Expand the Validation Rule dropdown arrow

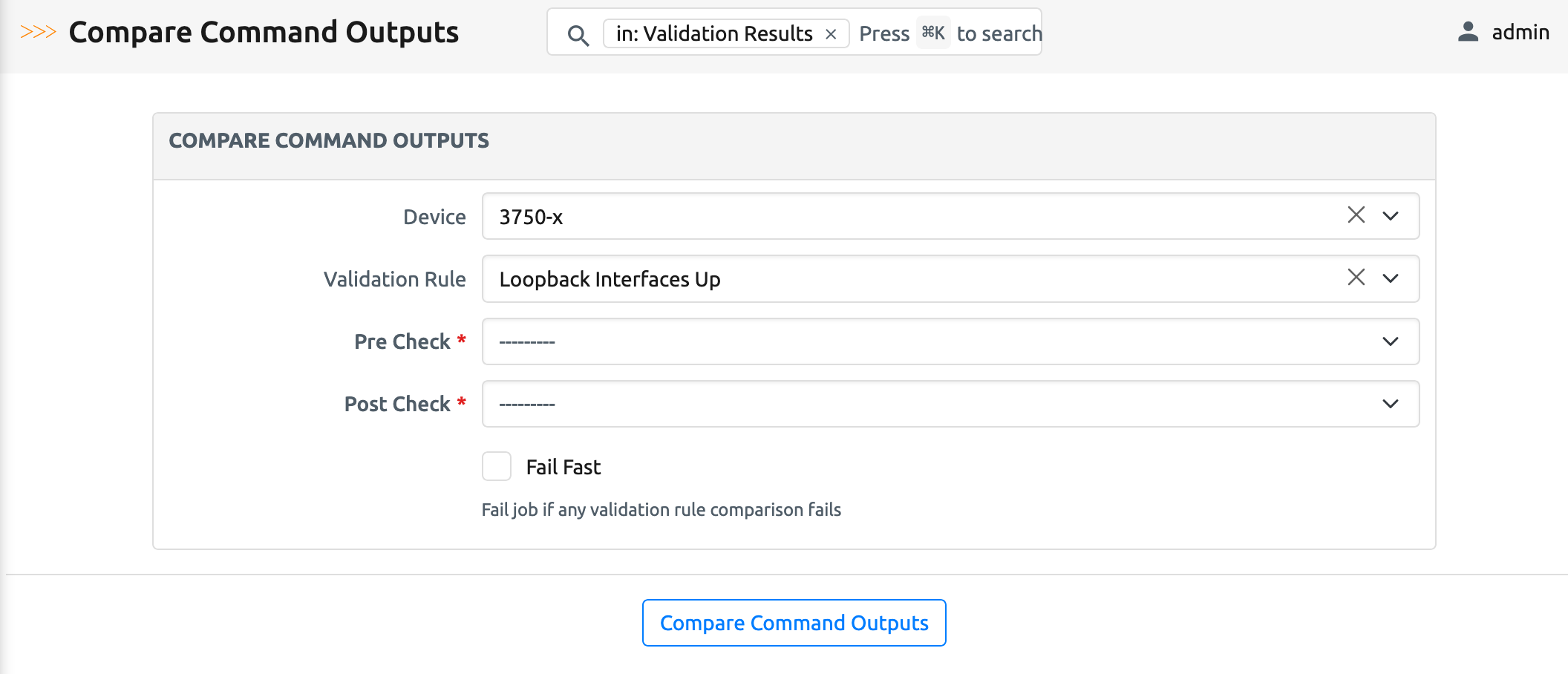click(x=1391, y=278)
